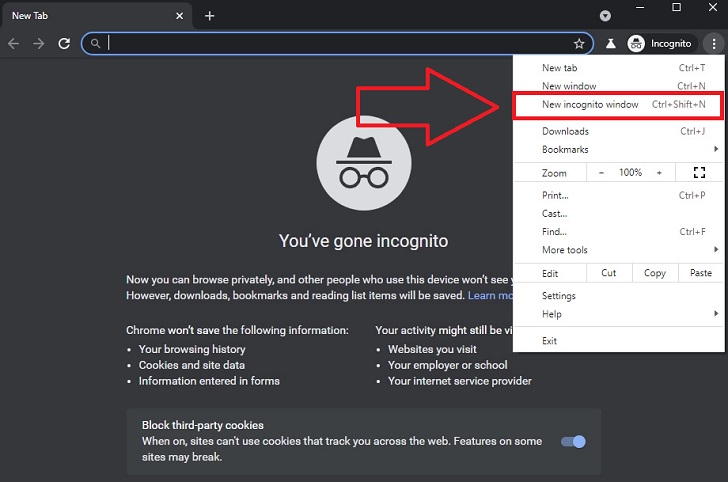Click 'Your internet service provider' list item
This screenshot has width=728, height=482.
460,381
